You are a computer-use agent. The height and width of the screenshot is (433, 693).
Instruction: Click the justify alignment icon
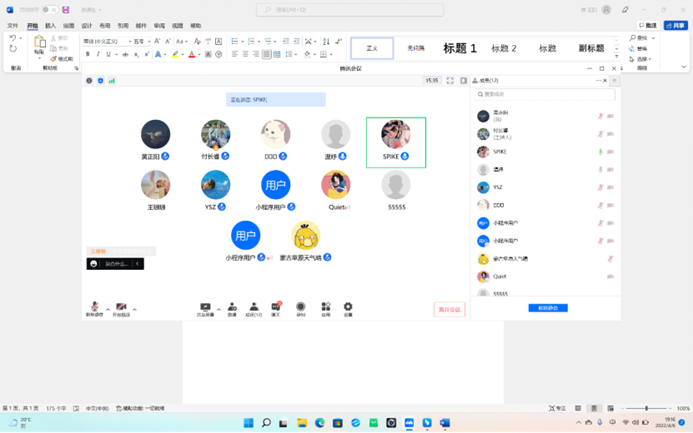tap(267, 54)
